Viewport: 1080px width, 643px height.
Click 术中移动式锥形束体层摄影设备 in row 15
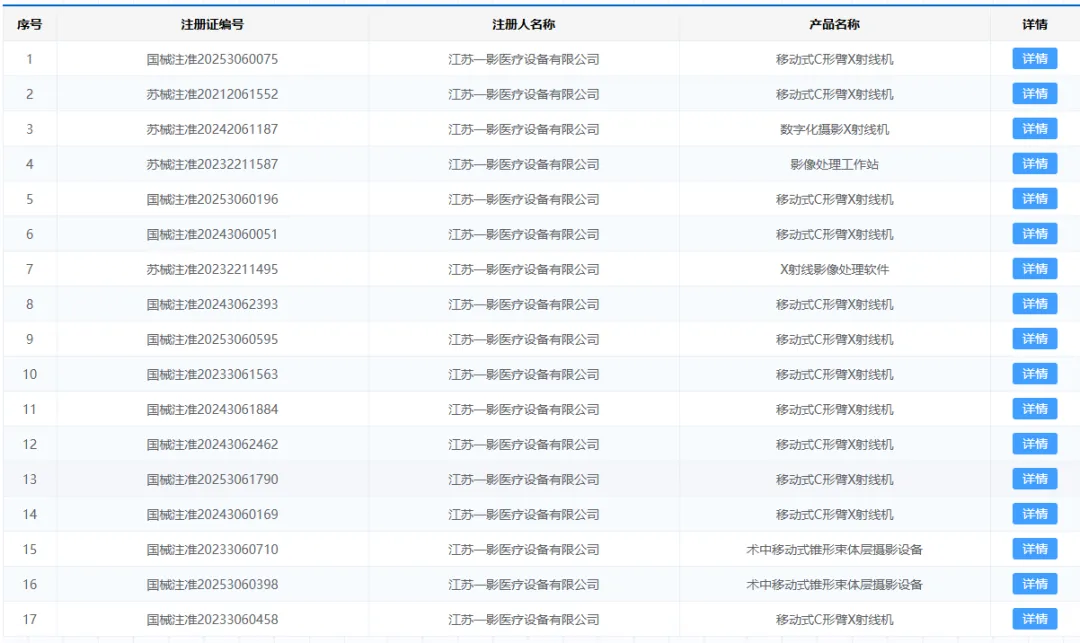[834, 549]
